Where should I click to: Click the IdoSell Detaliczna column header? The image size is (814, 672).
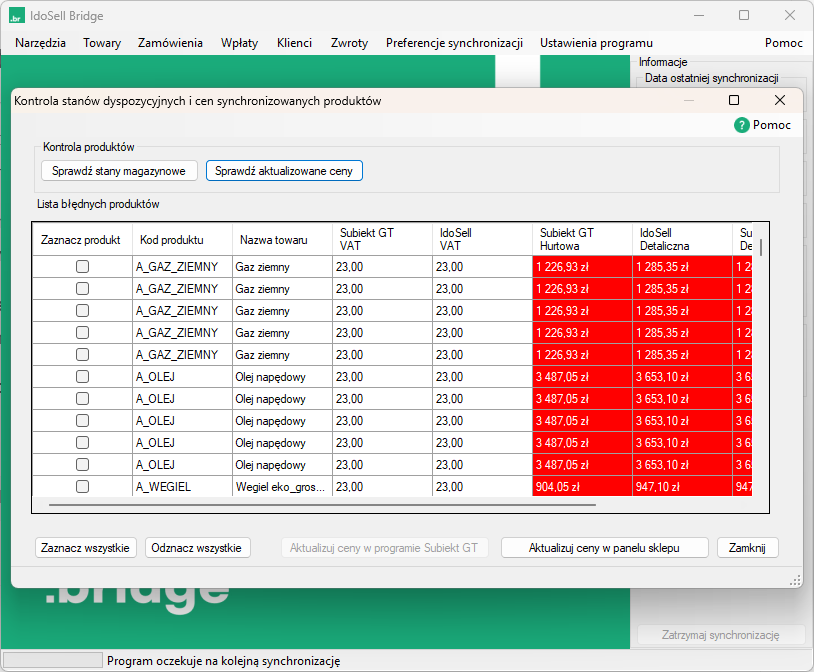coord(682,239)
